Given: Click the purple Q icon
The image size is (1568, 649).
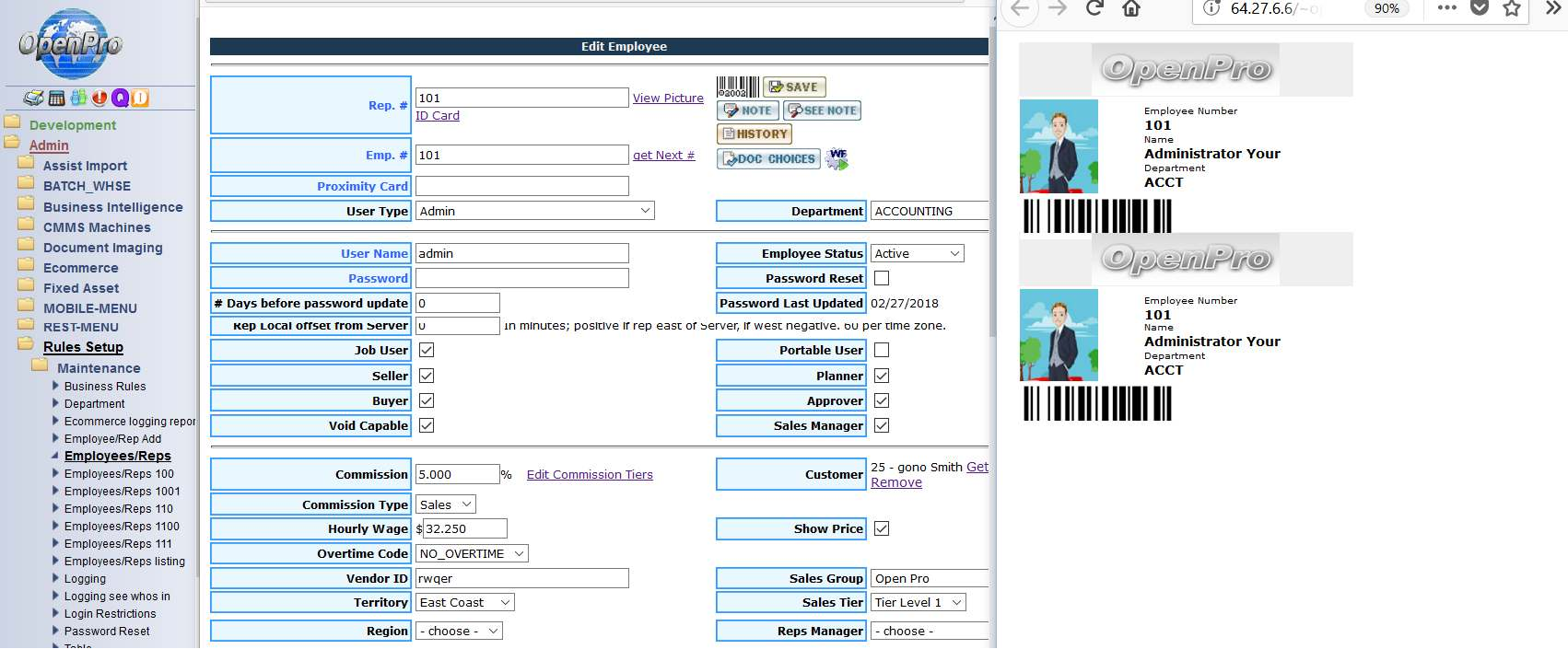Looking at the screenshot, I should [x=120, y=99].
